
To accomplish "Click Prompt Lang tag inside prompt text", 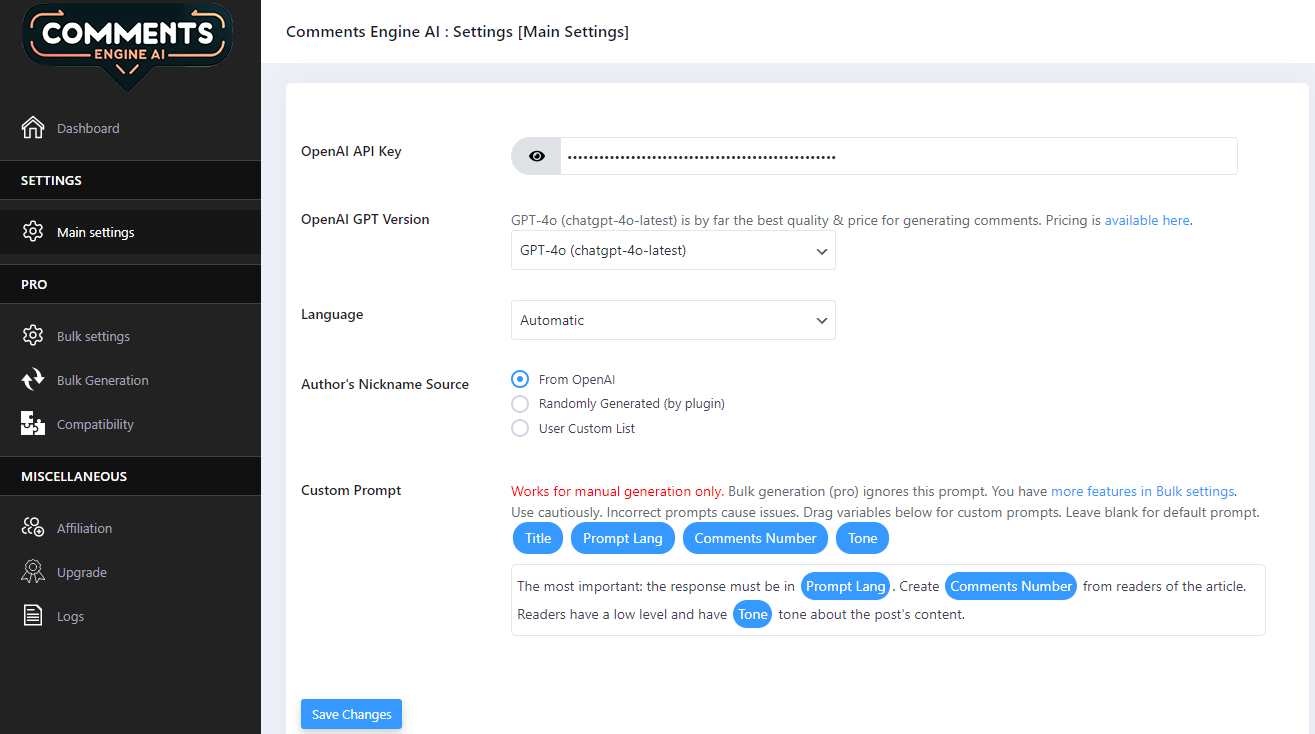I will pyautogui.click(x=846, y=586).
